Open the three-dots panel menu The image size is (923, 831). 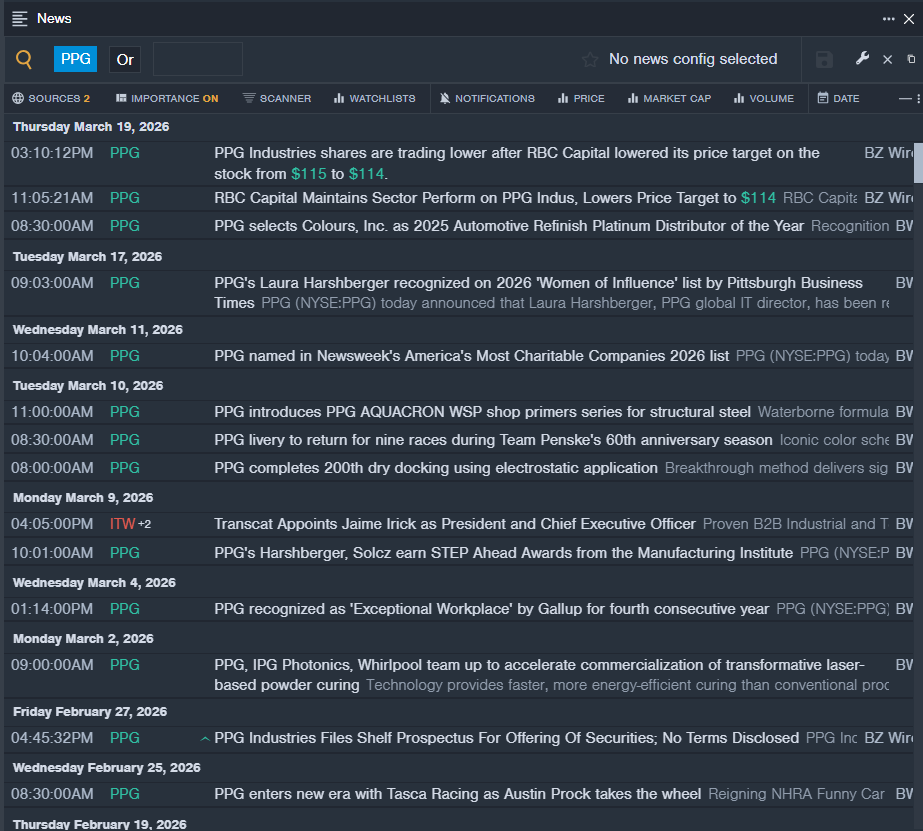(889, 18)
